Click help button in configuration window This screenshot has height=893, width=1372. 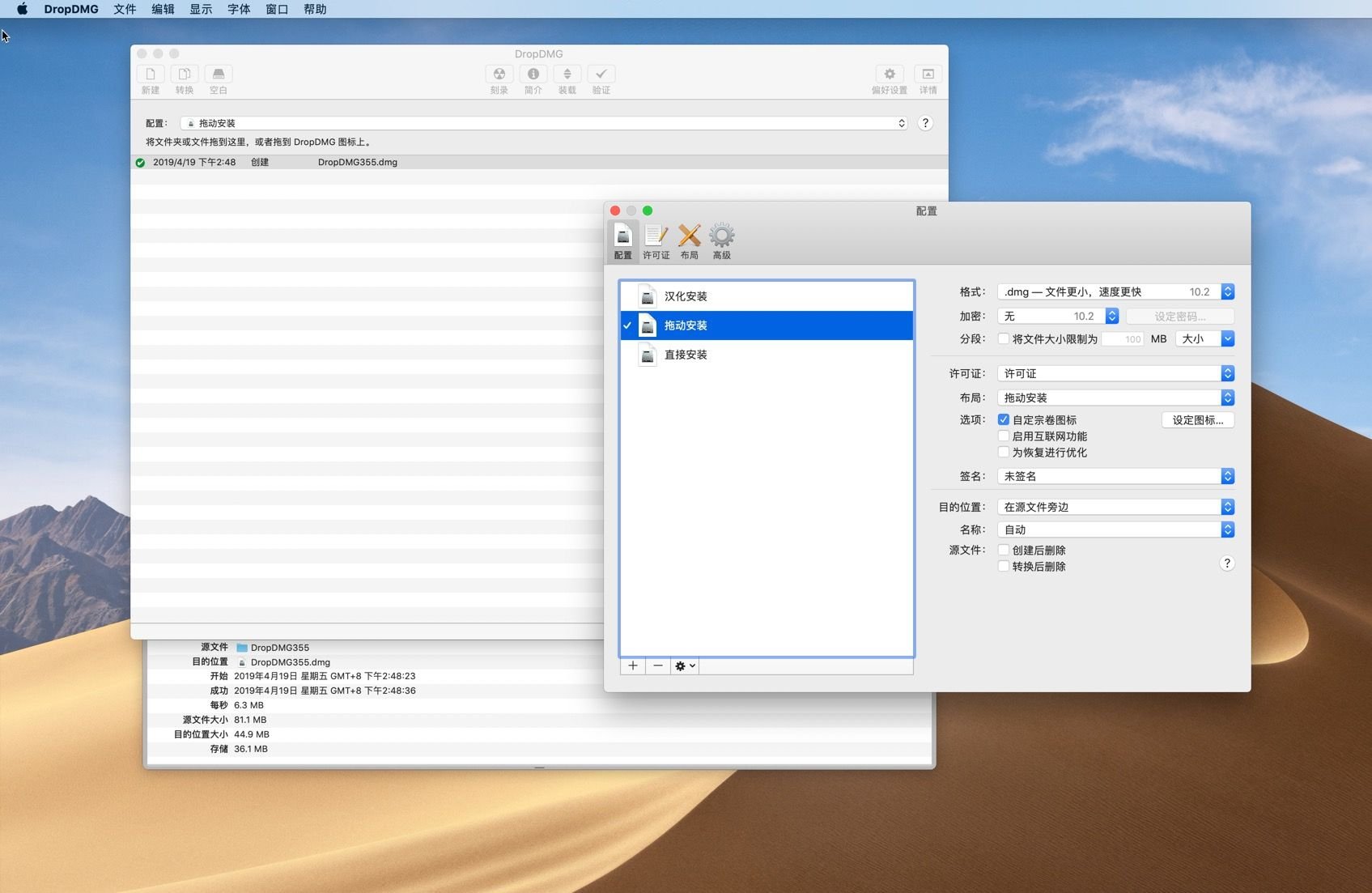coord(1227,563)
